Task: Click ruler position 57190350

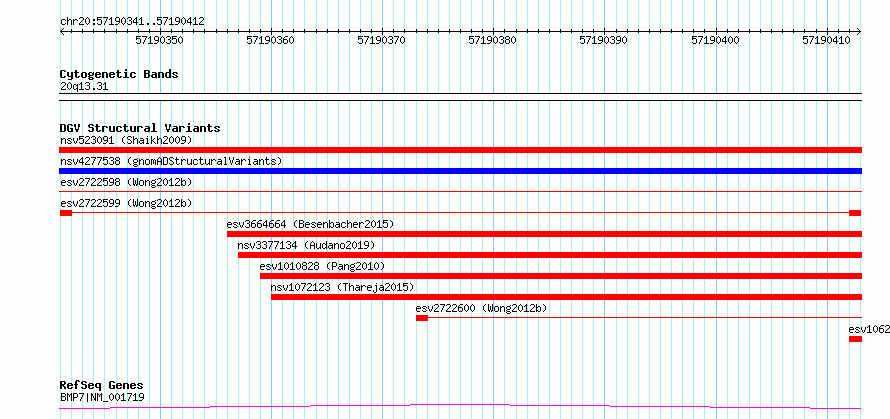Action: (160, 40)
